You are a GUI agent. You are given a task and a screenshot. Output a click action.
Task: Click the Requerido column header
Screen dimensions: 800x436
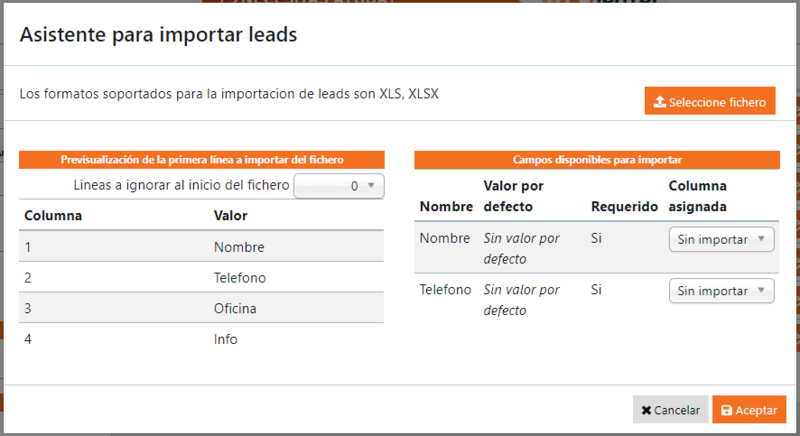tap(625, 206)
